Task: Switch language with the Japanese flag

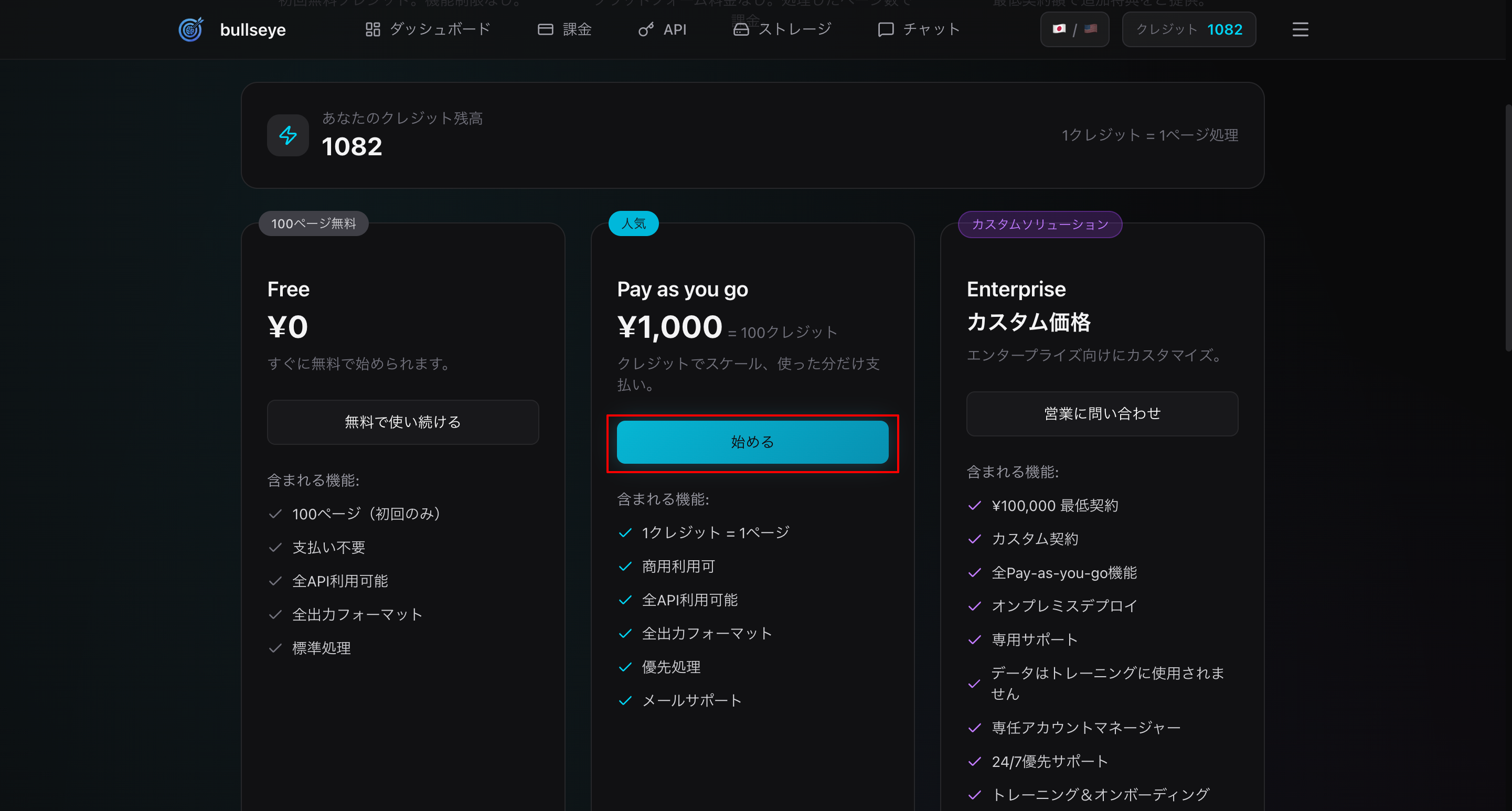Action: (x=1059, y=28)
